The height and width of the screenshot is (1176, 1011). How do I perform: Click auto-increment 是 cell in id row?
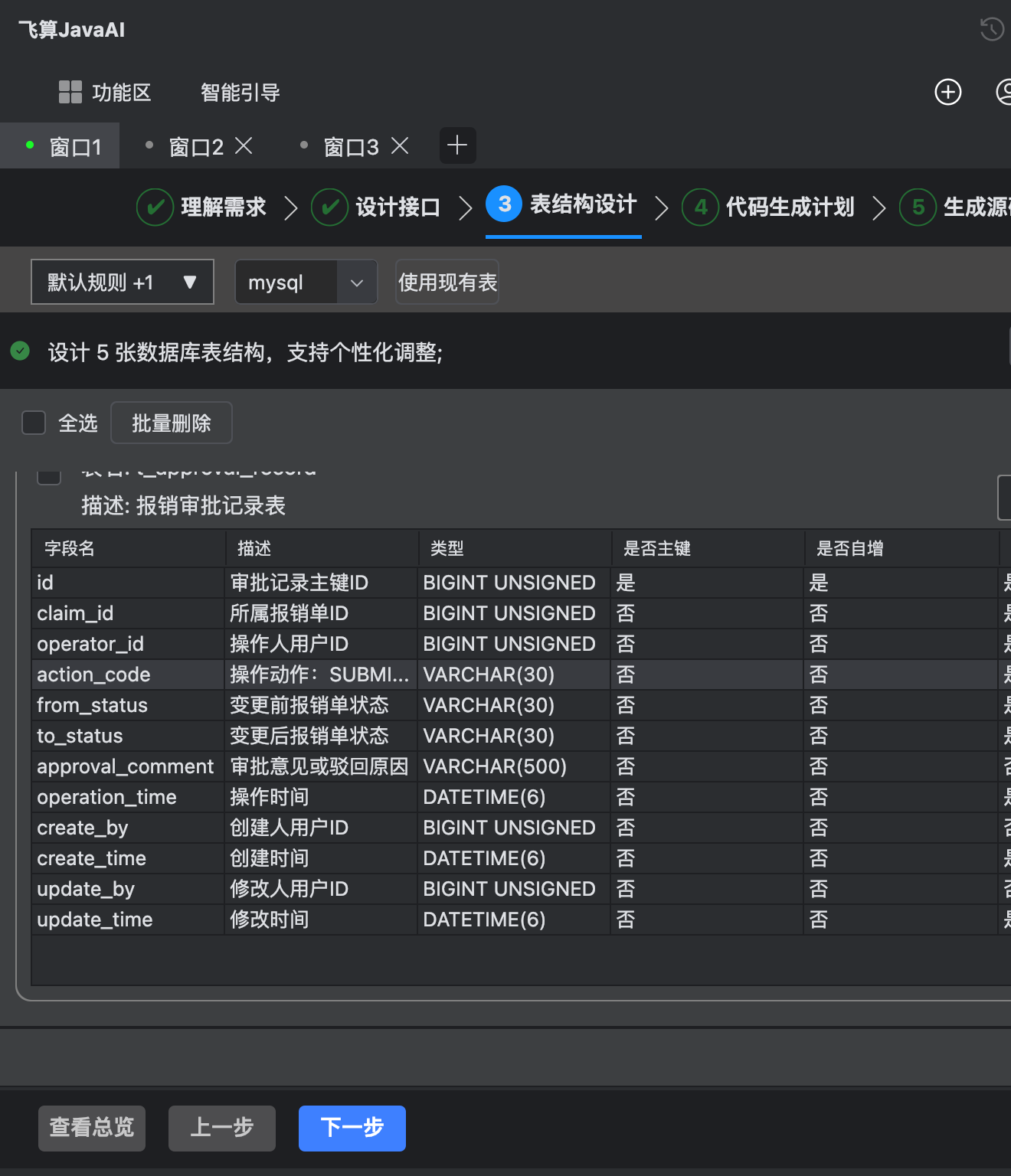[900, 583]
